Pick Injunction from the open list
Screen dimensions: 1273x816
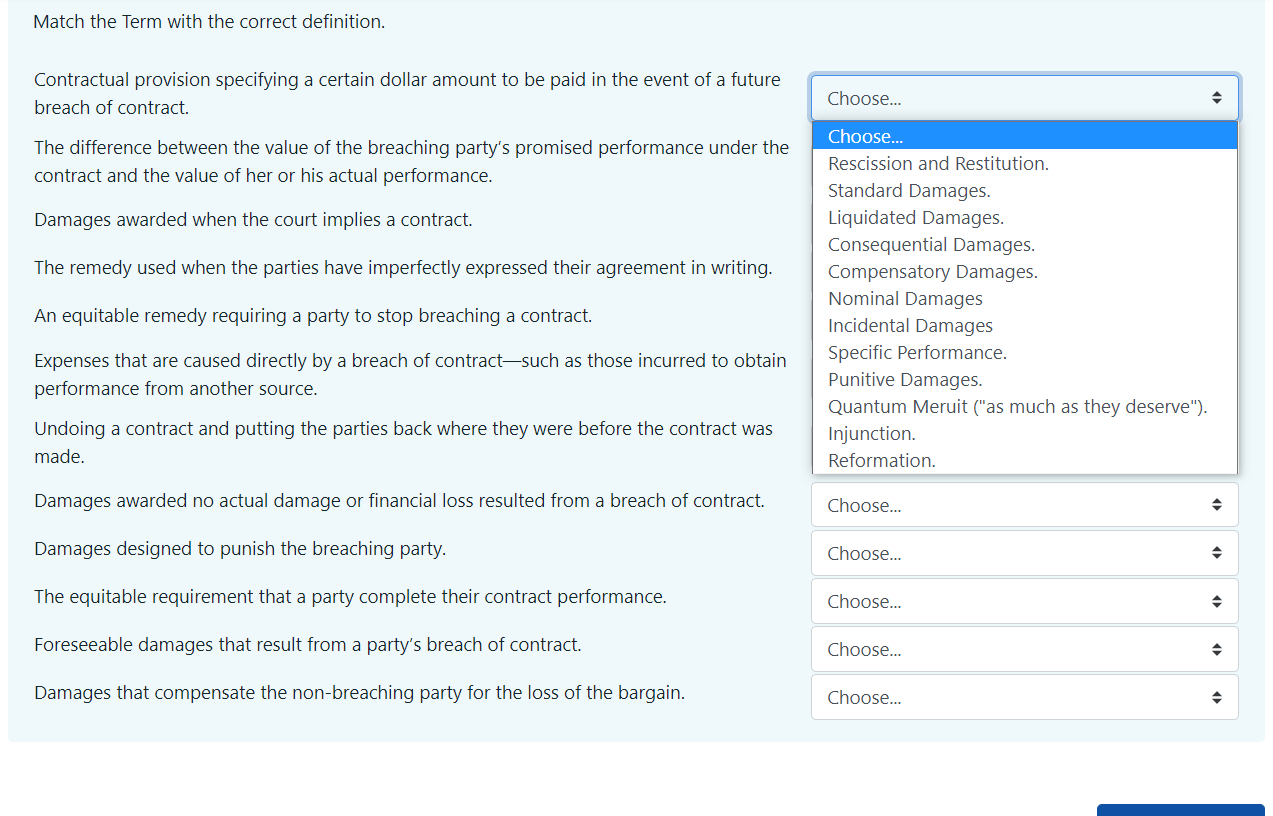(x=871, y=434)
